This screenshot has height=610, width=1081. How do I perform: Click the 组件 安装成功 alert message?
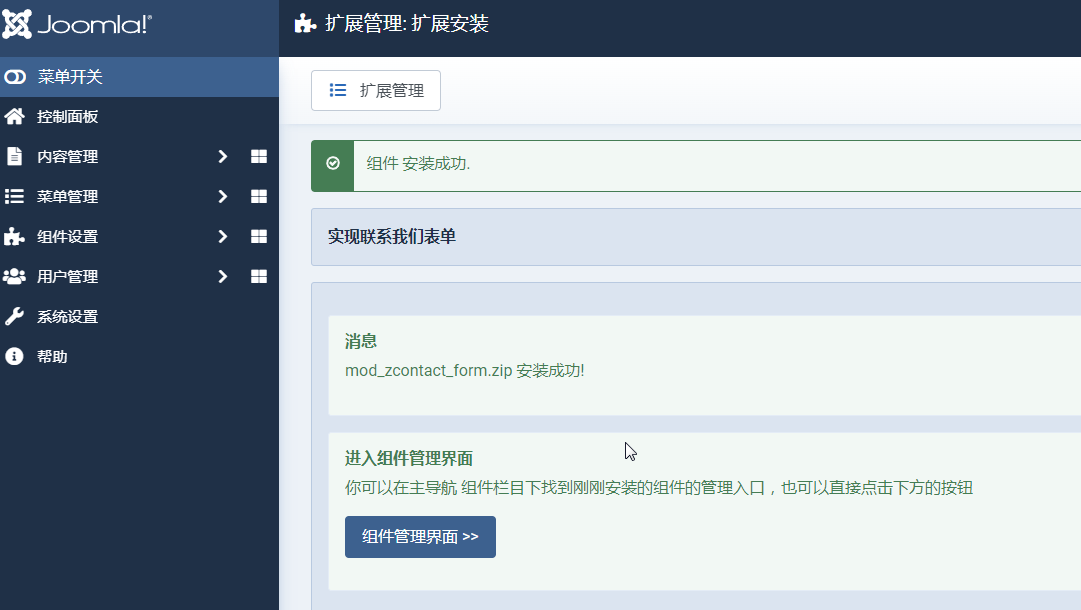[418, 163]
